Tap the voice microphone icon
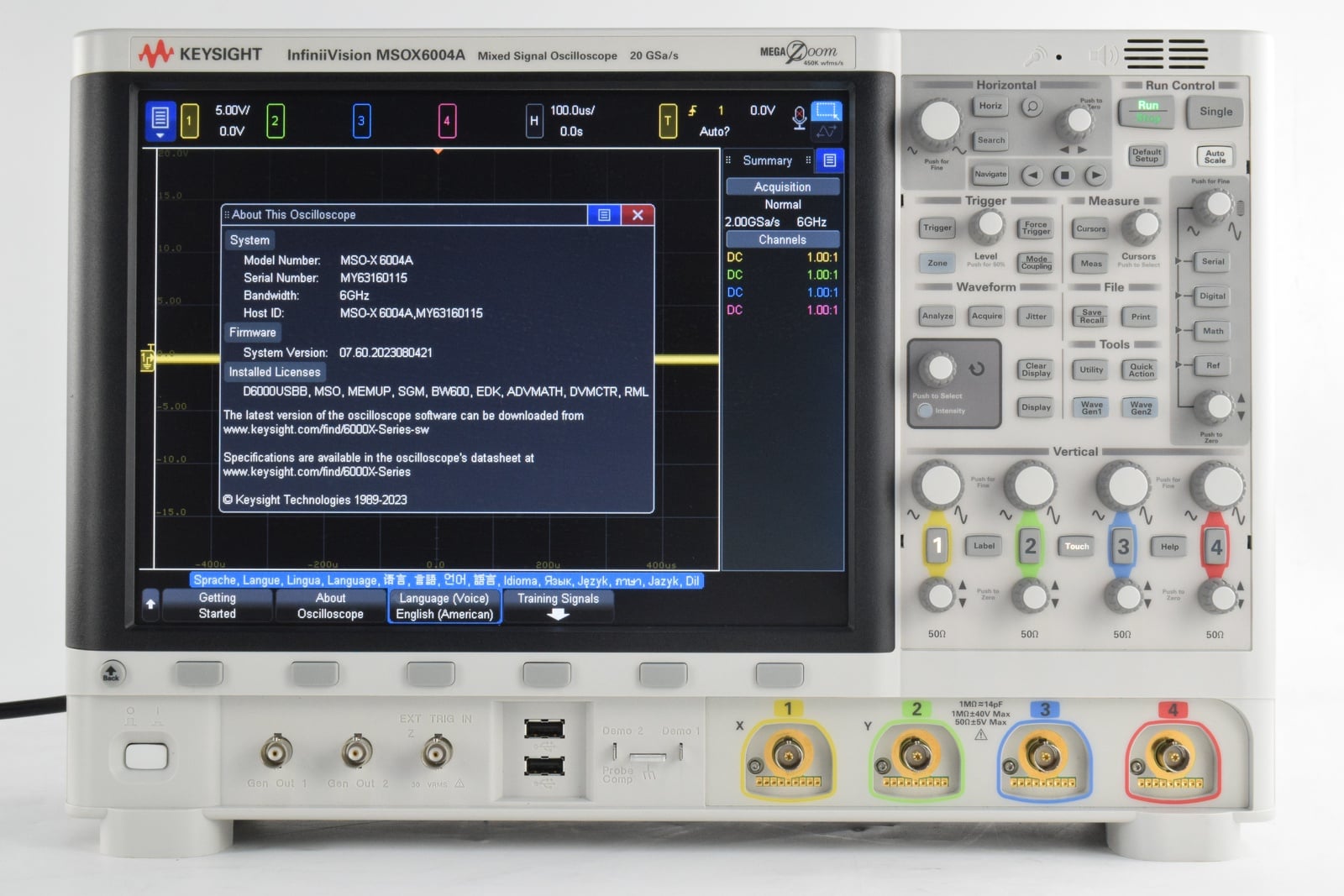This screenshot has height=896, width=1344. (x=799, y=118)
